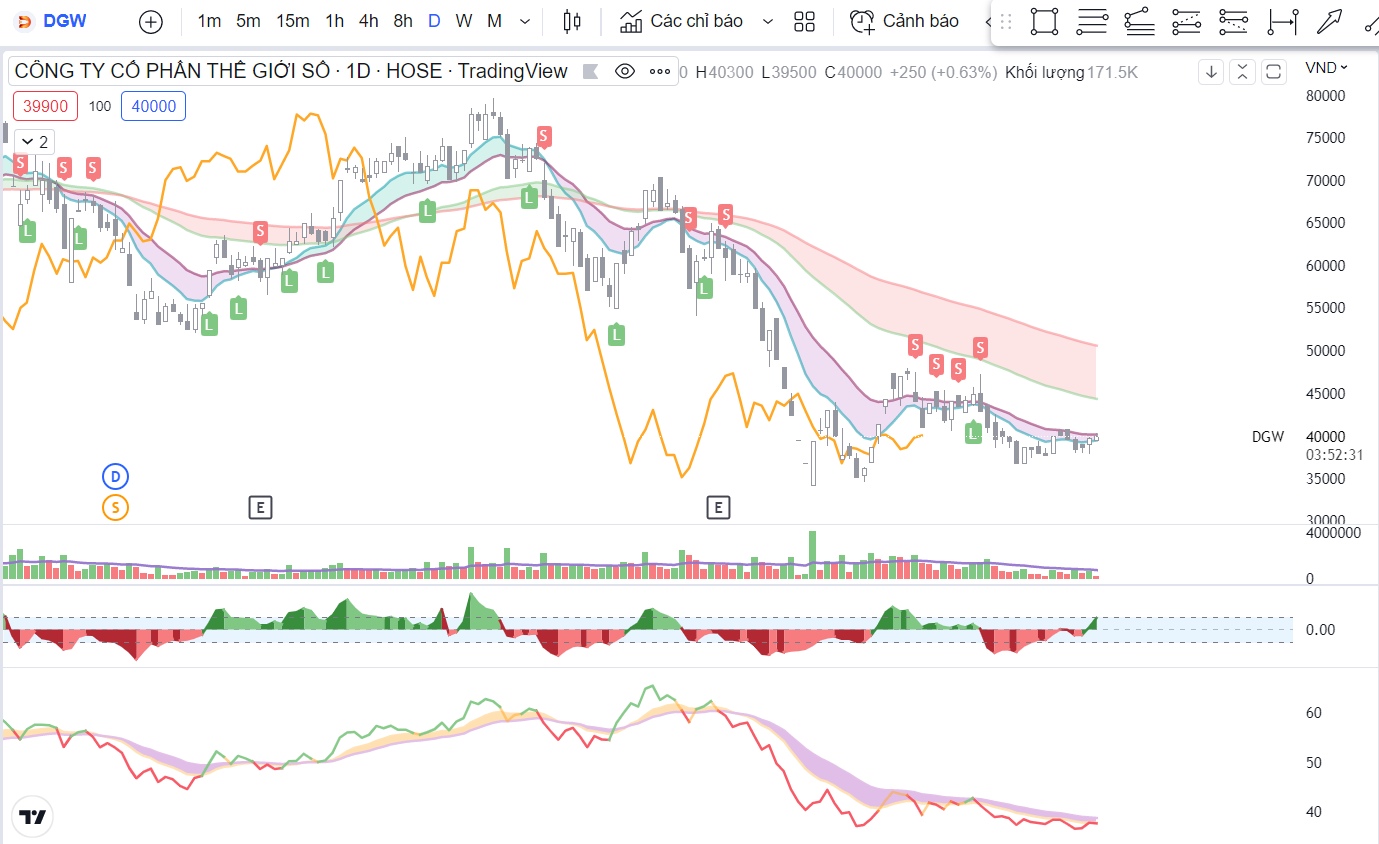
Task: Click the TradingView logo in the bottom corner
Action: pos(32,817)
